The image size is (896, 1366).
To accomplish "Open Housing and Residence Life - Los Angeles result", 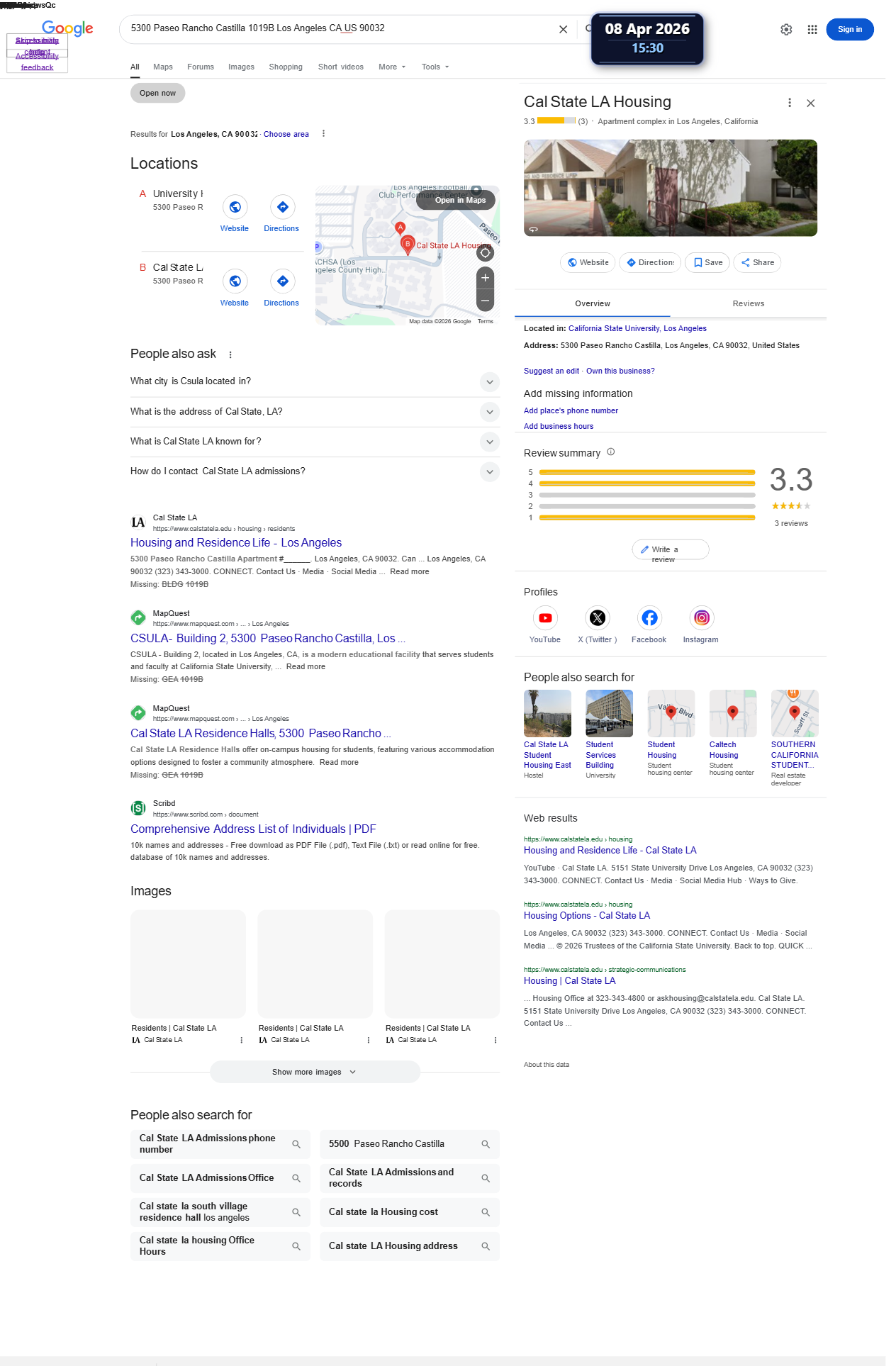I will tap(236, 542).
